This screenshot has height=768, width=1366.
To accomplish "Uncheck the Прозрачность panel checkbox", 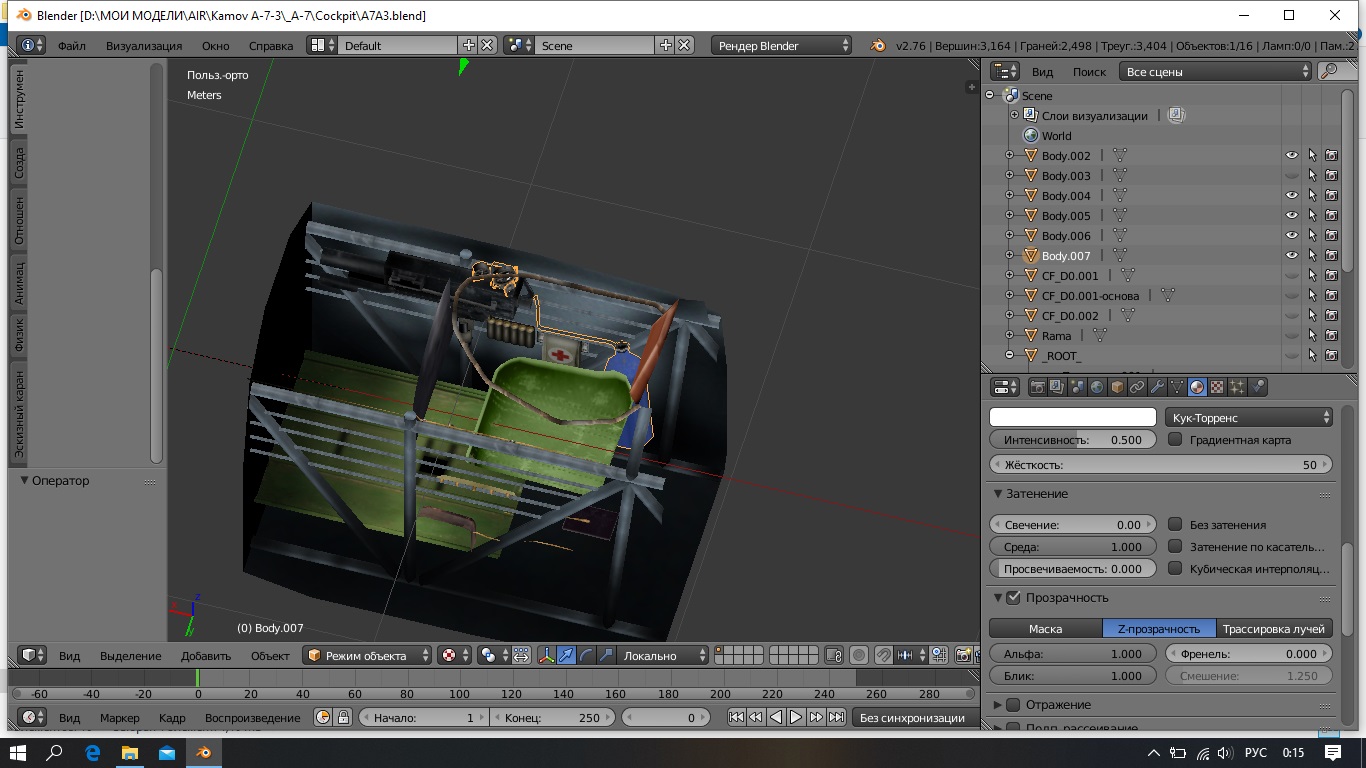I will coord(1013,598).
